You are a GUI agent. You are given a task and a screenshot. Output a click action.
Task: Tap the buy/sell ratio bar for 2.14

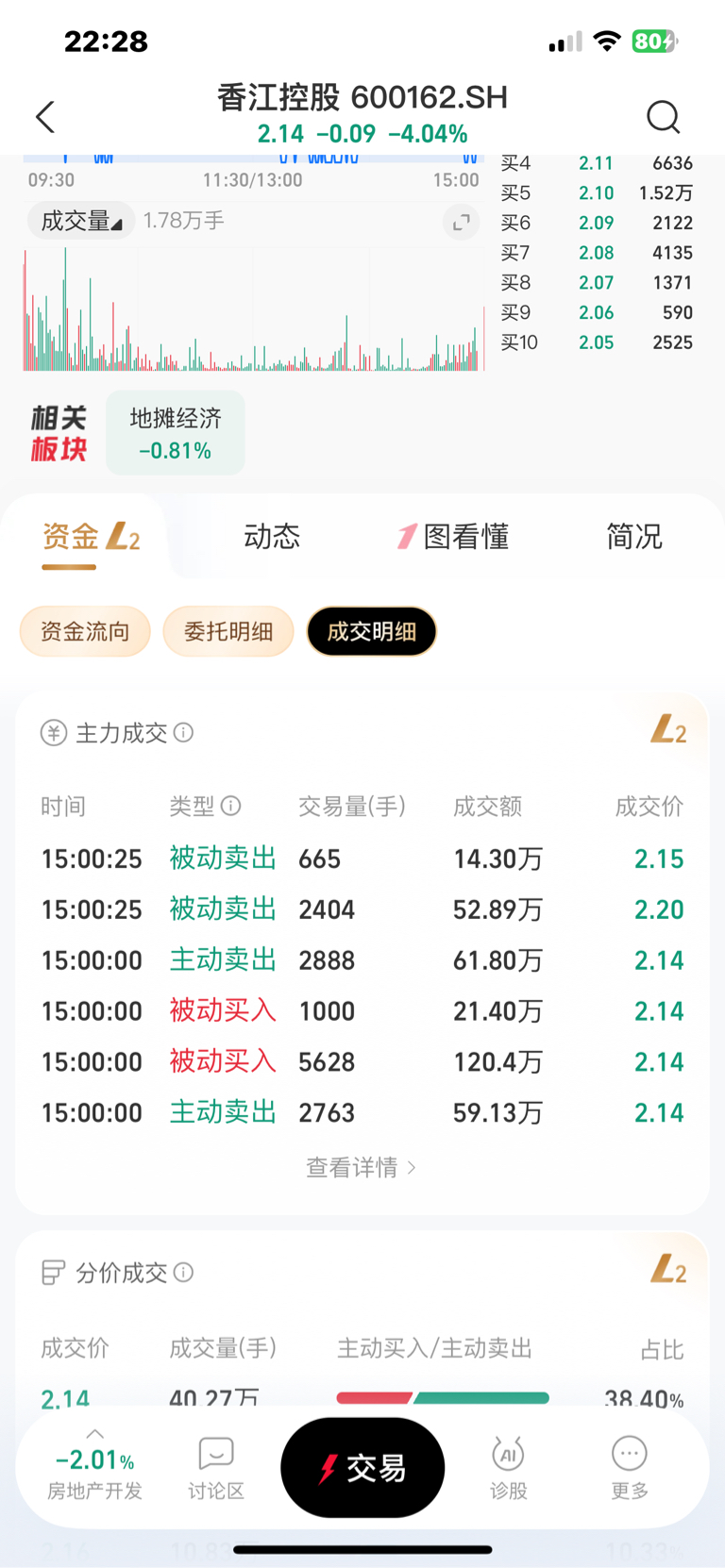click(443, 1398)
